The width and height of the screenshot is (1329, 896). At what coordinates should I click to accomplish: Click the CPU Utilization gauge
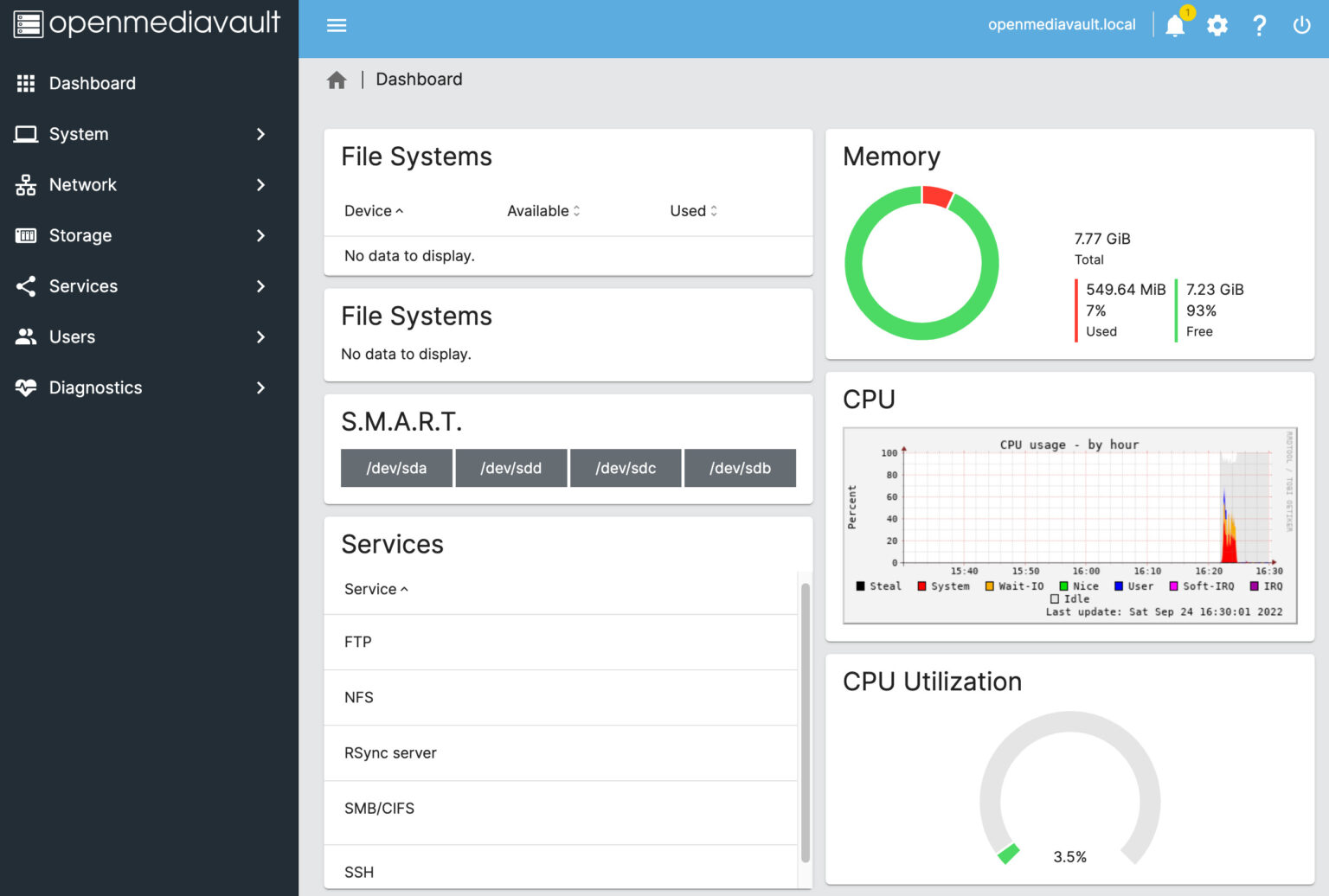point(1070,787)
